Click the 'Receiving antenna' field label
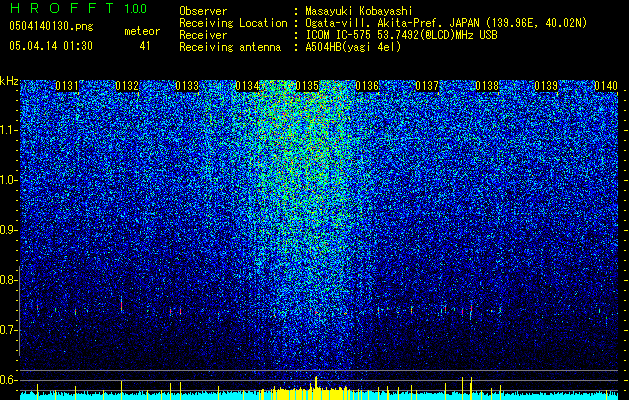Image resolution: width=629 pixels, height=400 pixels. click(x=230, y=47)
